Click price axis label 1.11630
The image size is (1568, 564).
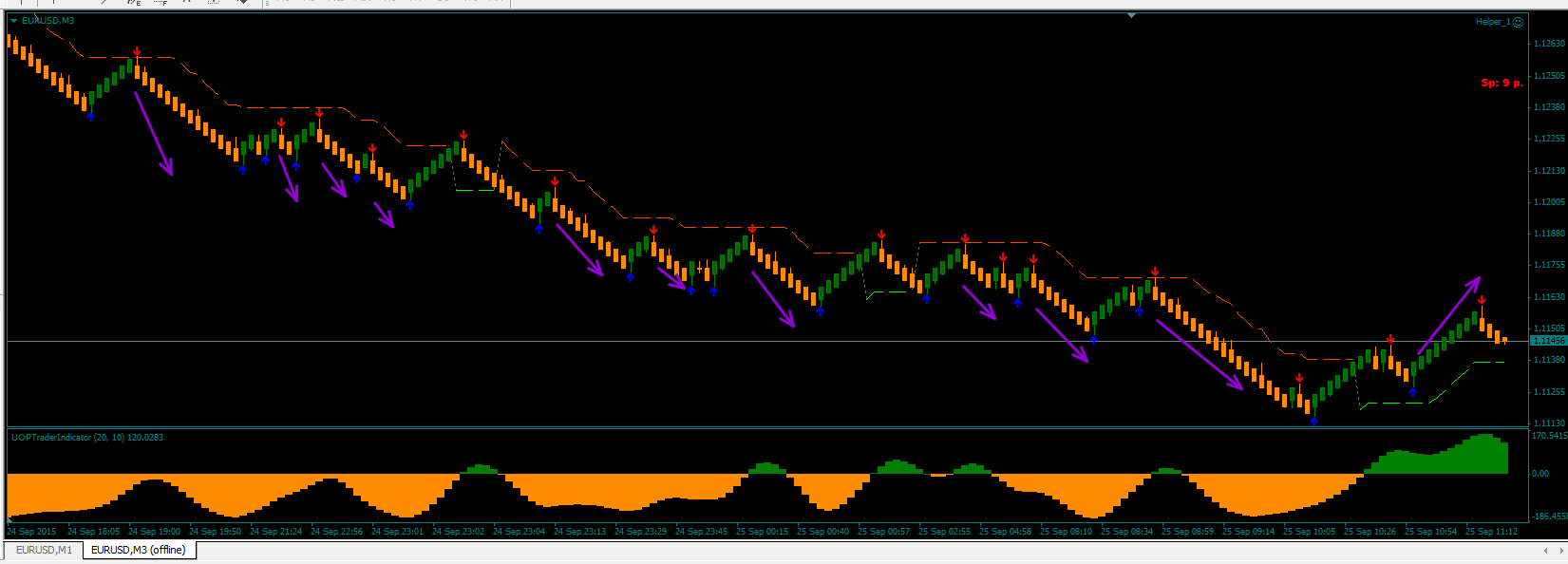point(1550,297)
